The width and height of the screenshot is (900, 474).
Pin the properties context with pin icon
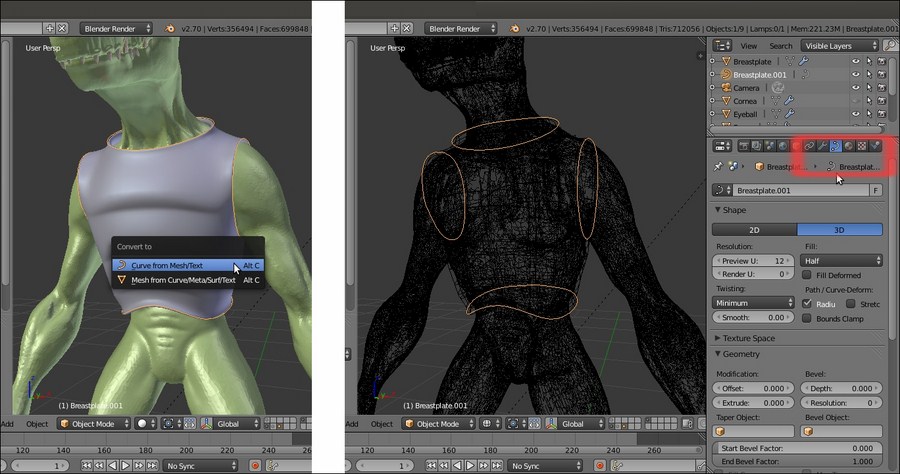click(x=719, y=166)
